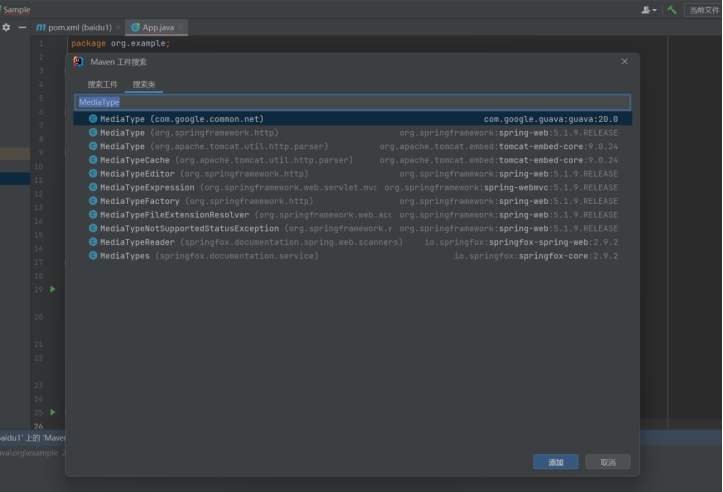This screenshot has width=723, height=492.
Task: Select the MediaTypeCache result row
Action: tap(352, 160)
